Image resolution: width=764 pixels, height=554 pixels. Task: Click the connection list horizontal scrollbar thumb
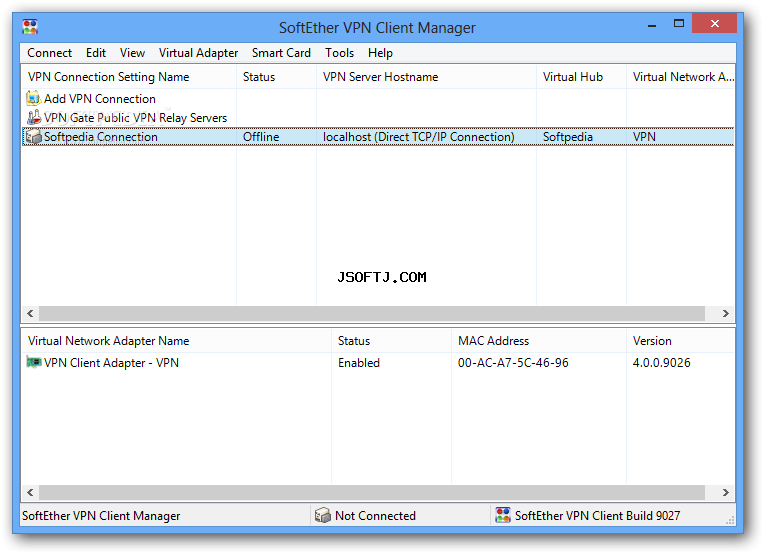point(372,313)
